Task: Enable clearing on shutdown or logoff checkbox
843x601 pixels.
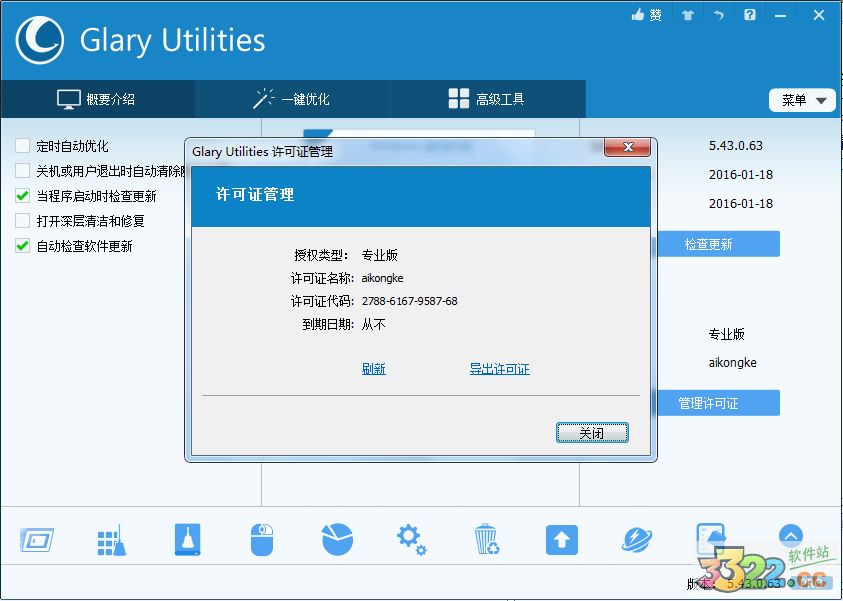Action: 23,171
